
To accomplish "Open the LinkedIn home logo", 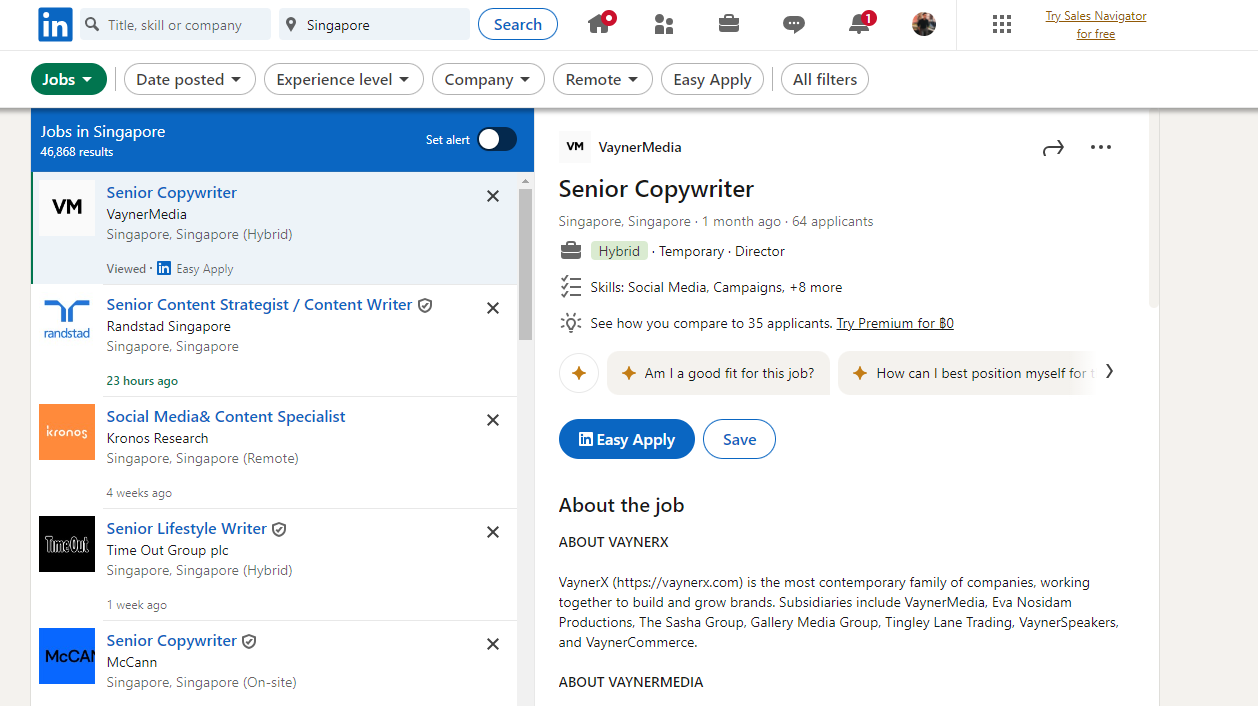I will pos(55,24).
